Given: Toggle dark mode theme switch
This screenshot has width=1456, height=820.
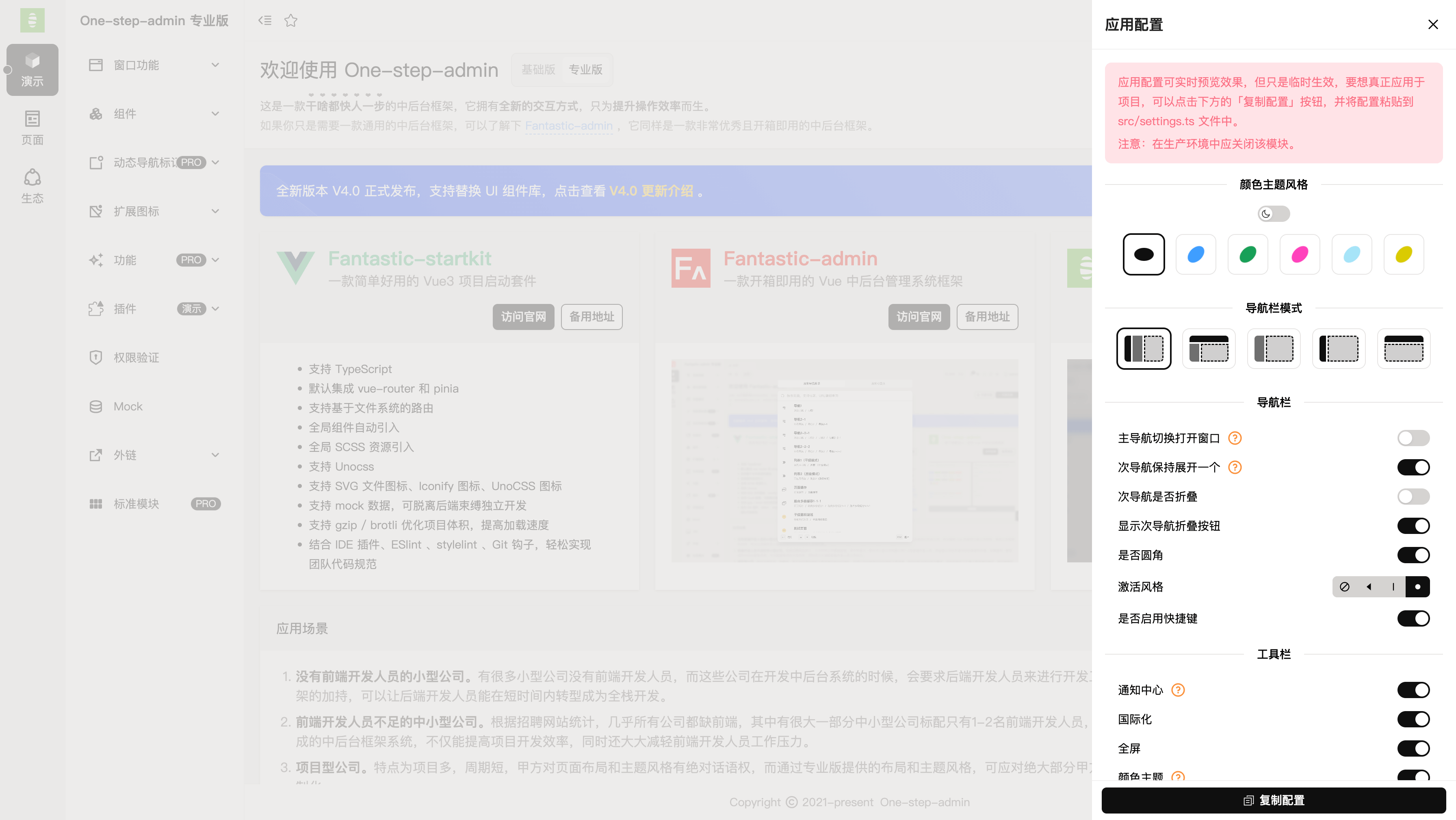Looking at the screenshot, I should (1274, 214).
